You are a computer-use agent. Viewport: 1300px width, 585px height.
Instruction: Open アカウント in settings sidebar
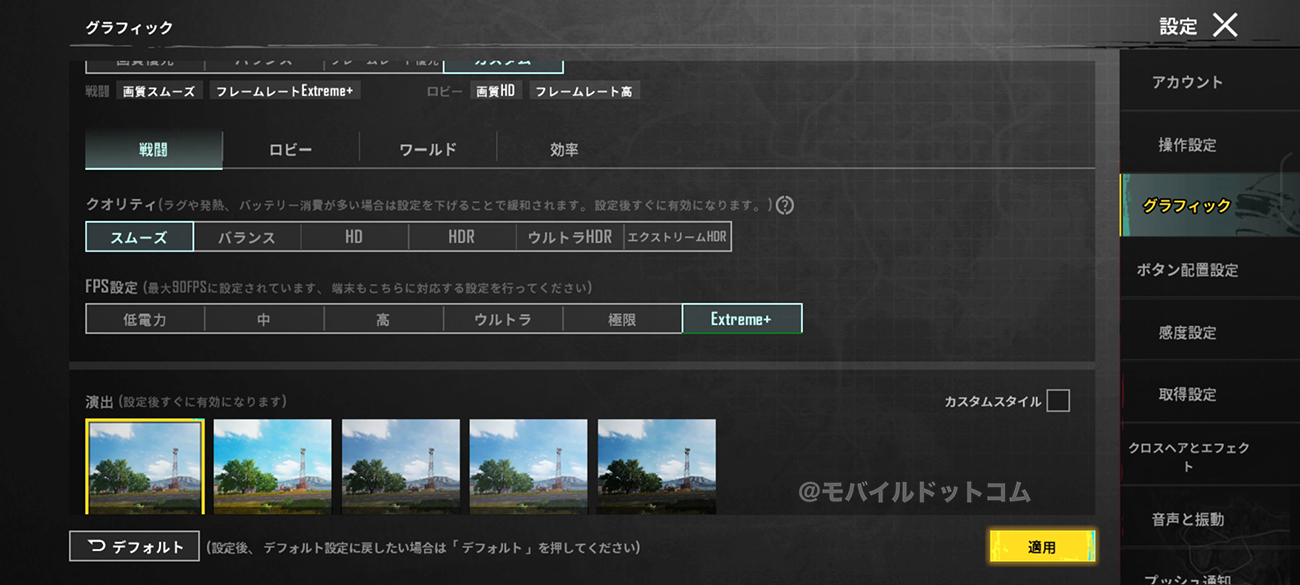[1187, 82]
